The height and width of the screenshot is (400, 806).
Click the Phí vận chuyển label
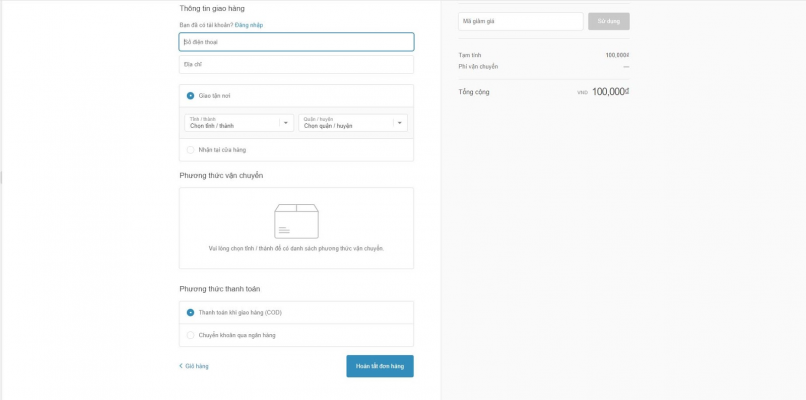click(478, 66)
